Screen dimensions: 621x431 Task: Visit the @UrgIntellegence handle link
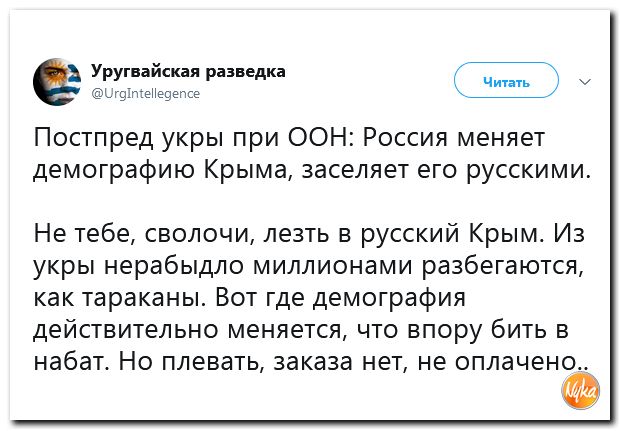pos(146,94)
